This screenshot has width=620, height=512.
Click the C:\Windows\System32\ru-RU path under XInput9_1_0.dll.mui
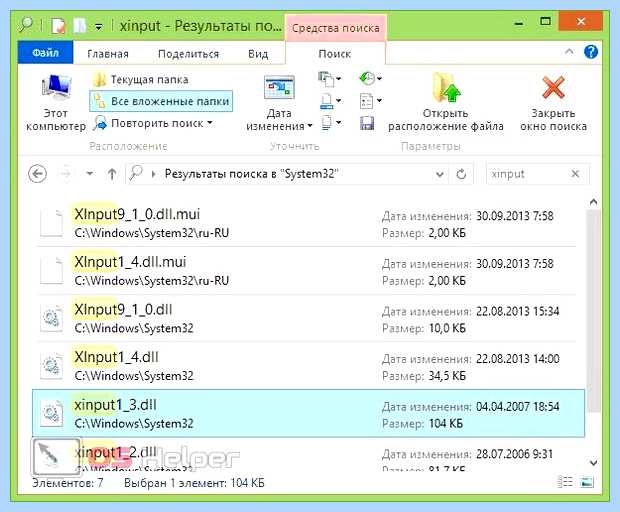tap(152, 233)
